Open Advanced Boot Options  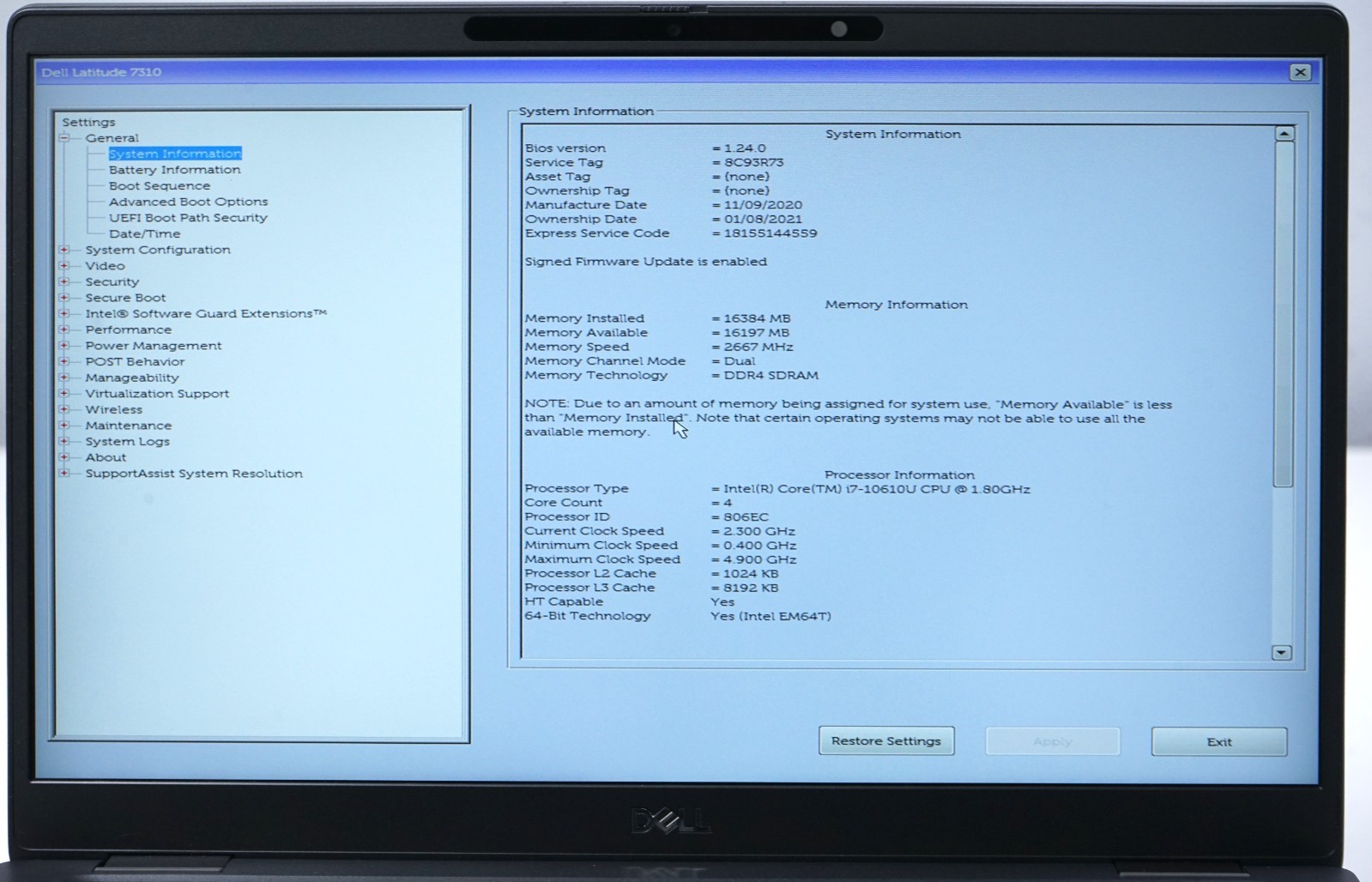188,202
